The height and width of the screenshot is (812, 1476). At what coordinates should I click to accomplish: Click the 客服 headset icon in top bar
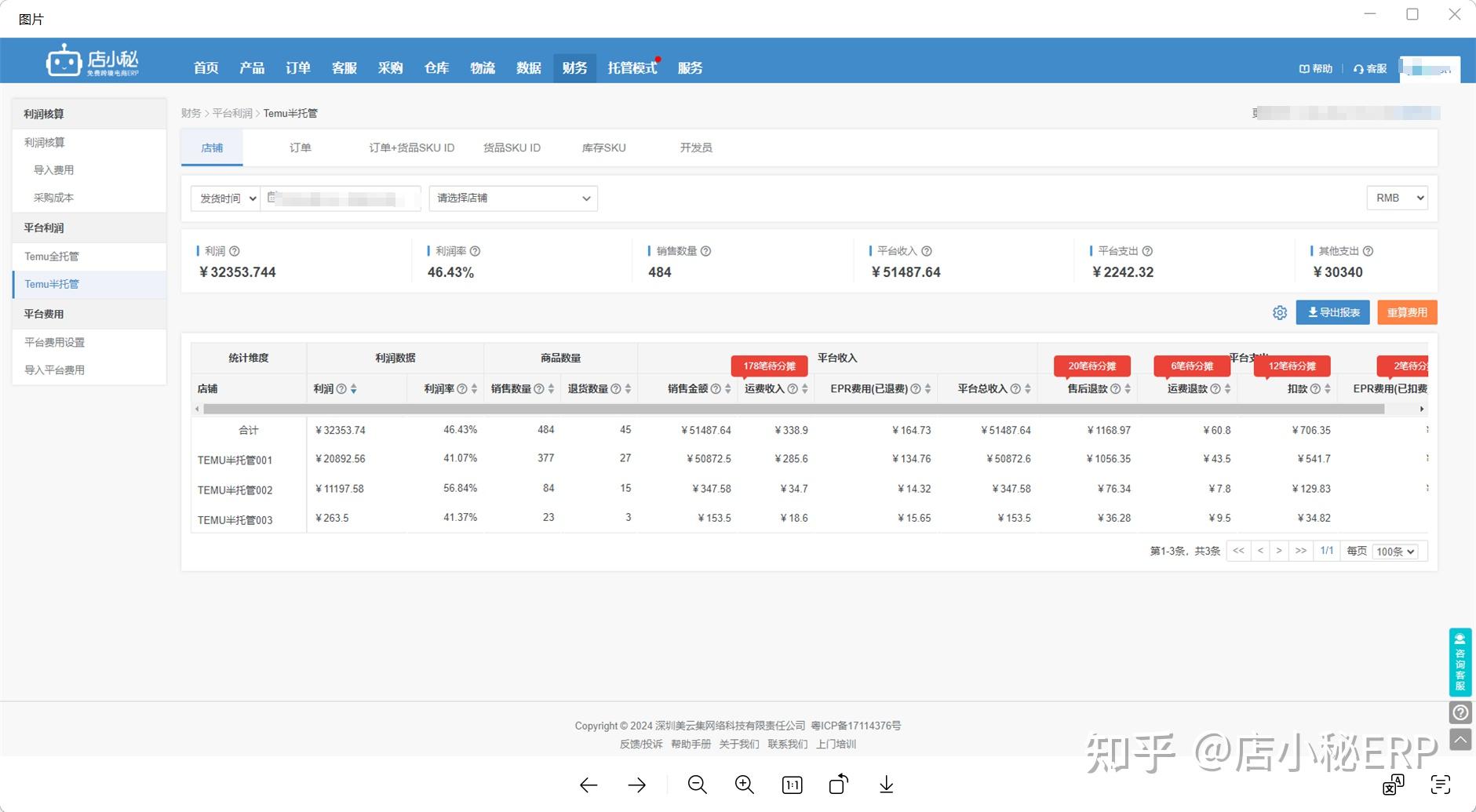(1369, 68)
